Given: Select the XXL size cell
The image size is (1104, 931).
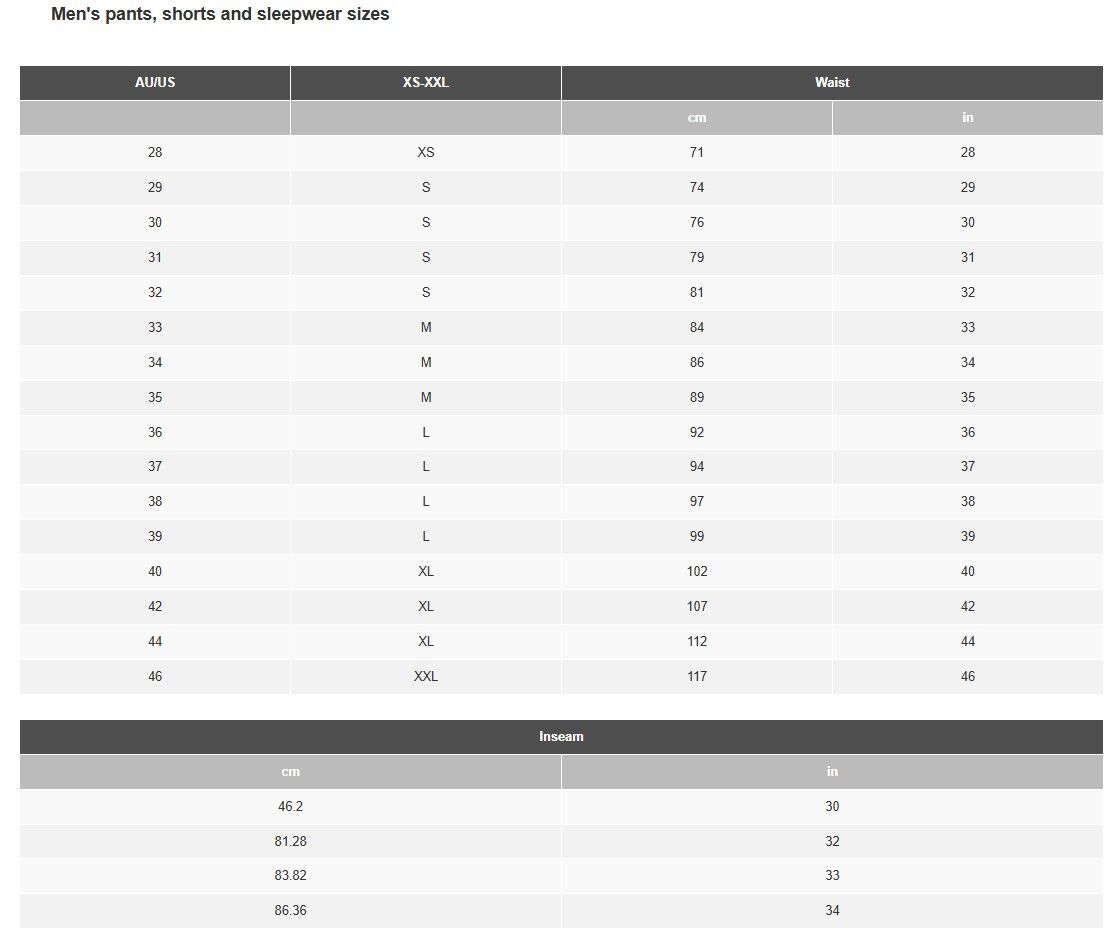Looking at the screenshot, I should click(x=426, y=676).
